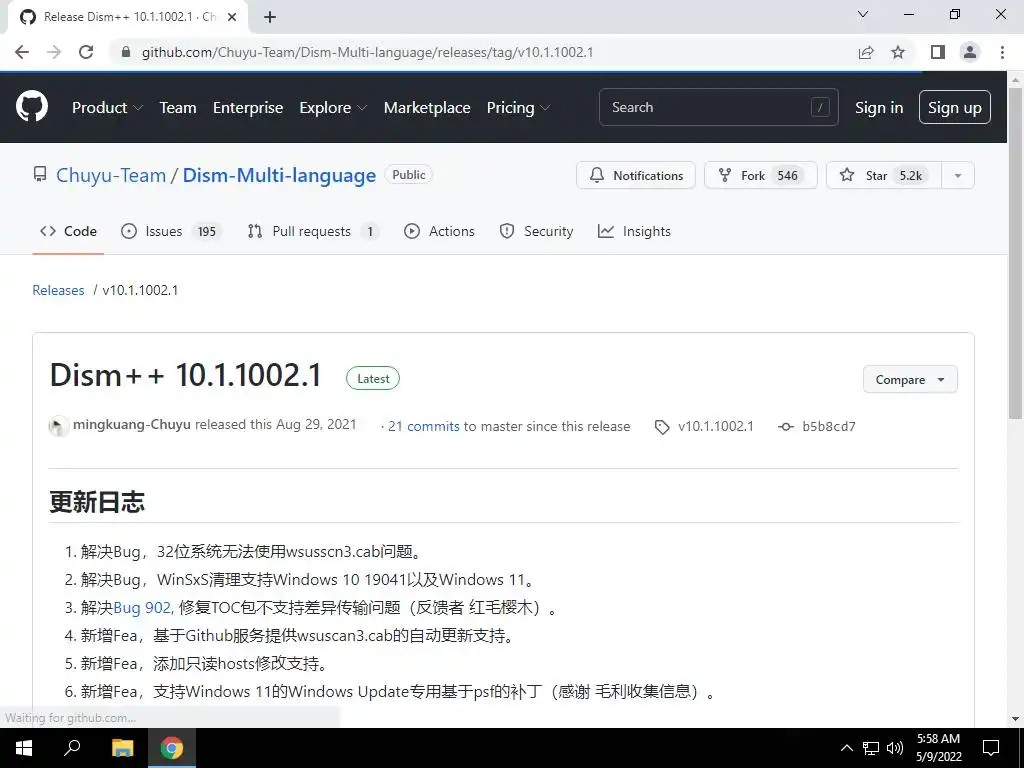Click the tab search chevron in title bar

(x=863, y=14)
